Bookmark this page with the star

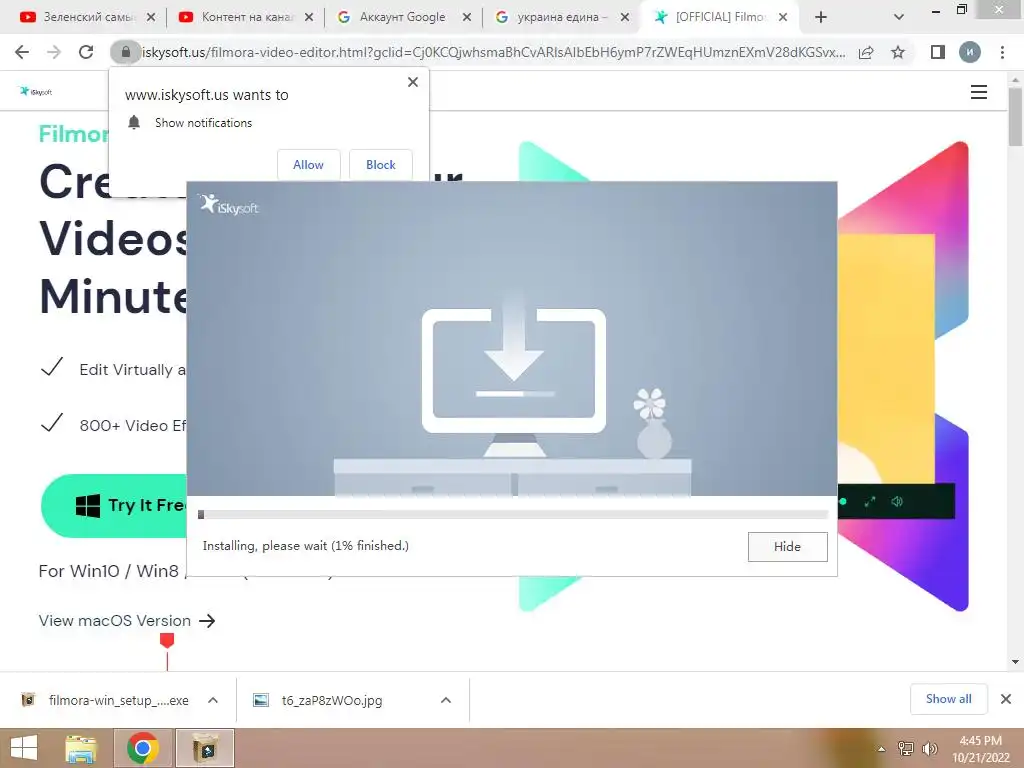(x=899, y=52)
